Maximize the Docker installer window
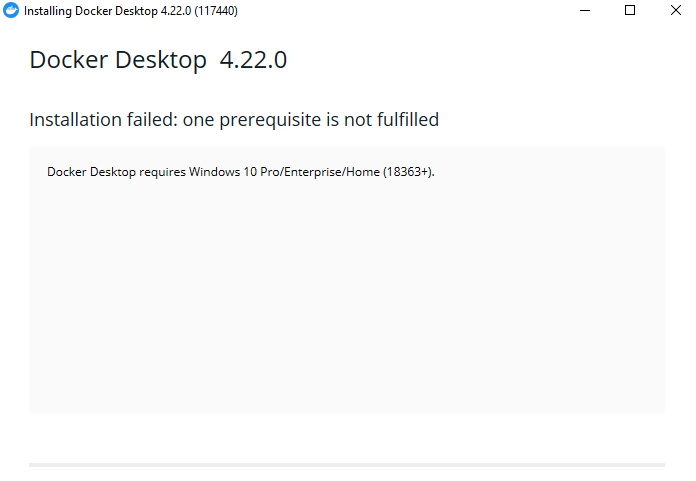Image resolution: width=696 pixels, height=481 pixels. coord(630,10)
